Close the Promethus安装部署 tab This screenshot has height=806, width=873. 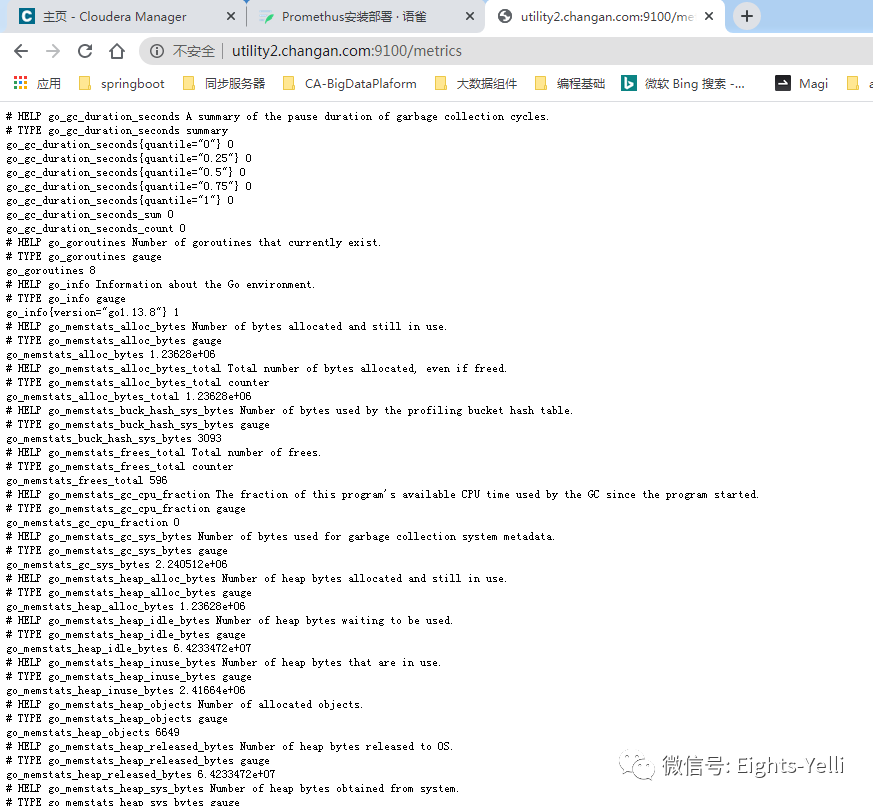point(470,17)
